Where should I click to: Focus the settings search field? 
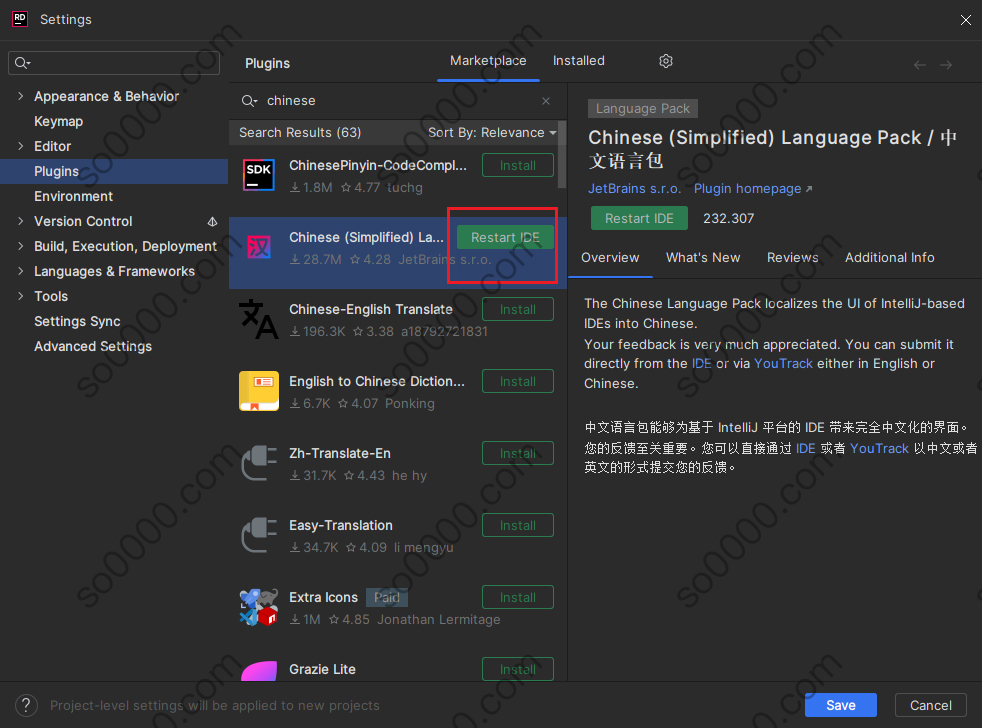point(114,63)
